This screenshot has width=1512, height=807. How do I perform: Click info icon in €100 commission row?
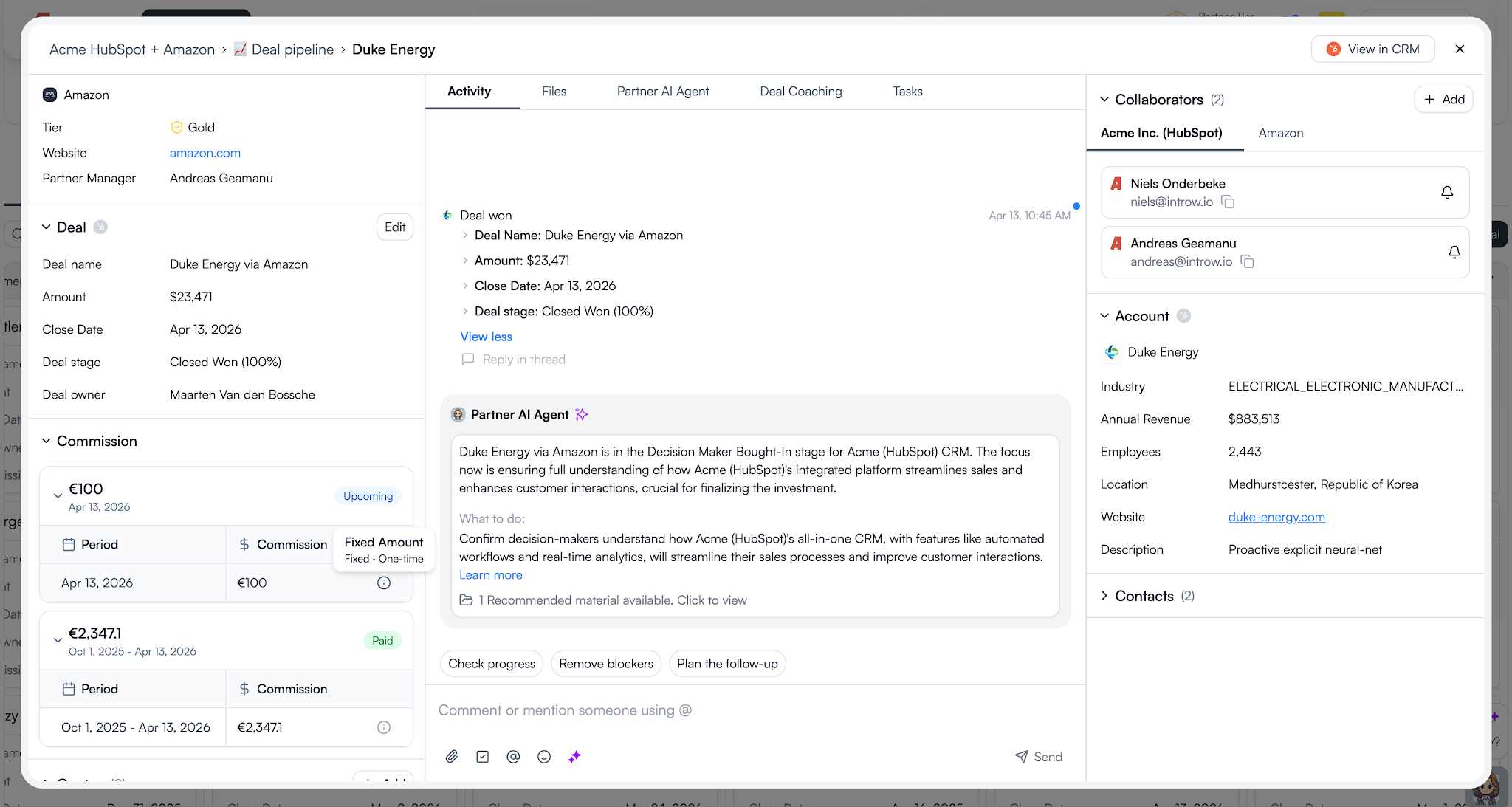[384, 583]
